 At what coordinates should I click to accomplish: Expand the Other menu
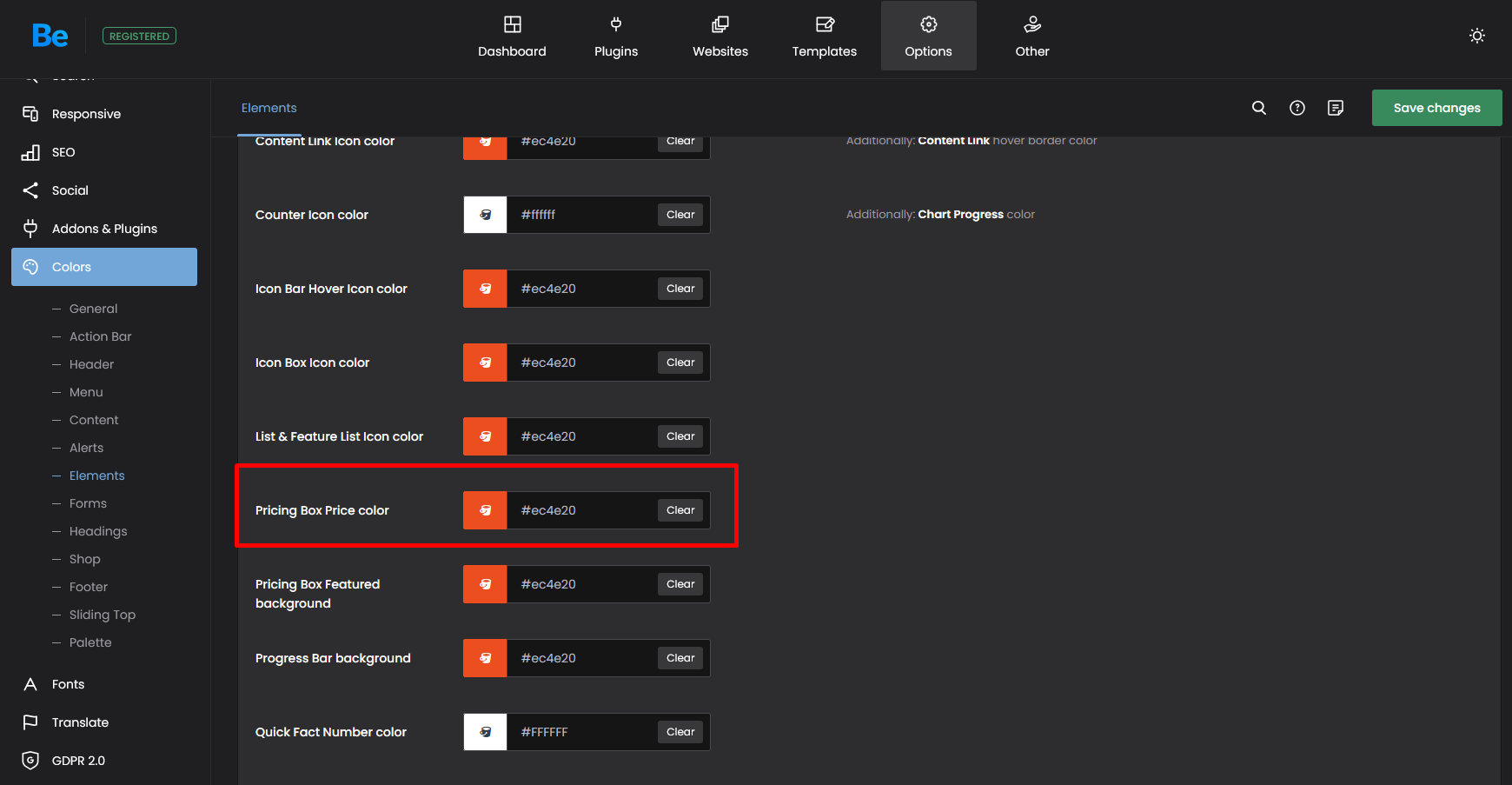coord(1031,37)
